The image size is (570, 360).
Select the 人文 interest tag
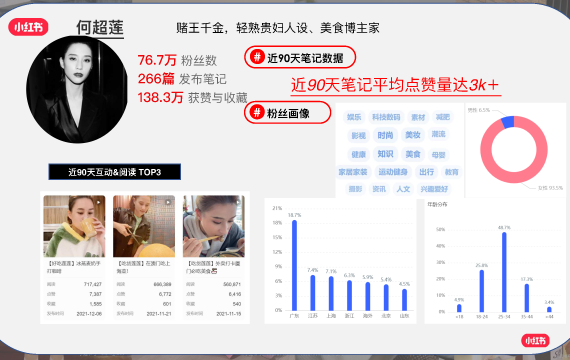click(403, 189)
